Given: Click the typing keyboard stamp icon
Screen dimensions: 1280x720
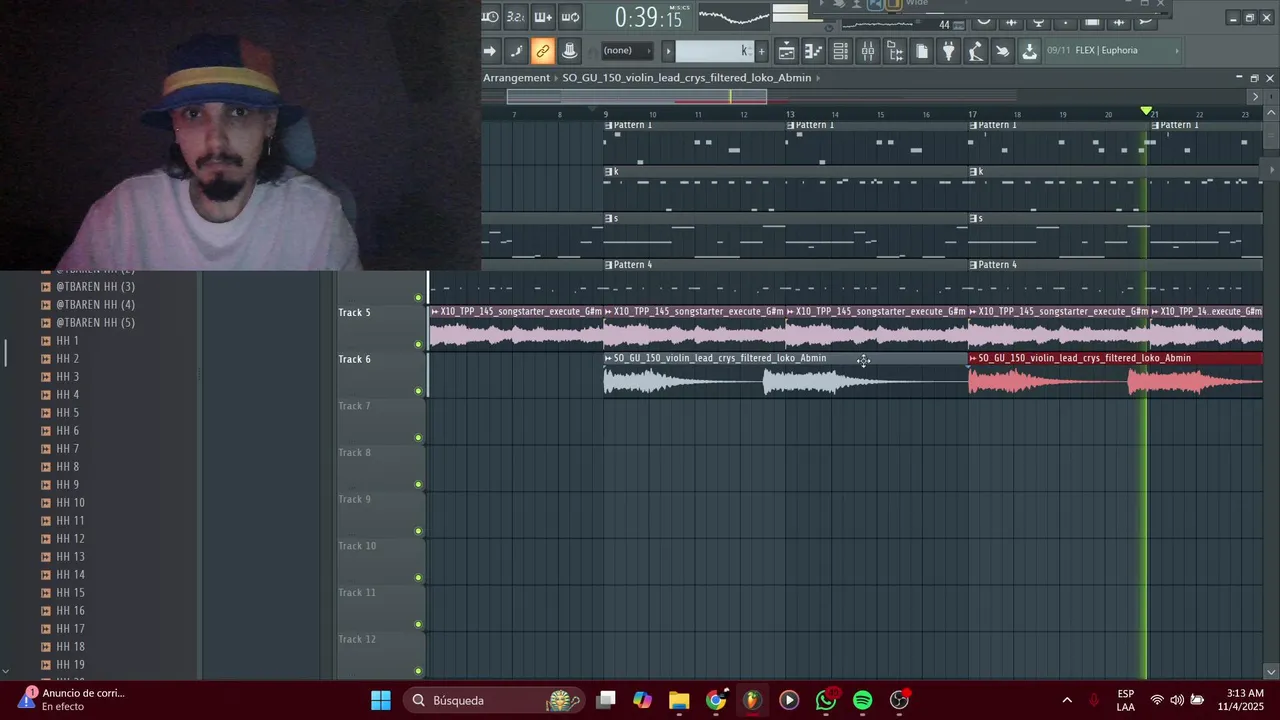Looking at the screenshot, I should (x=569, y=51).
